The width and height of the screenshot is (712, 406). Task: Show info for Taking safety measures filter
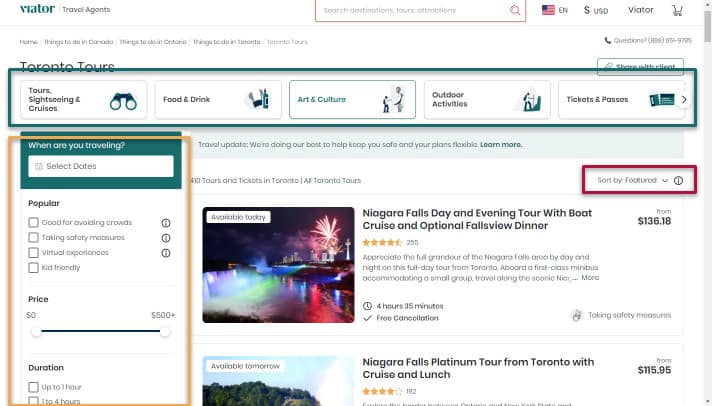(x=166, y=238)
